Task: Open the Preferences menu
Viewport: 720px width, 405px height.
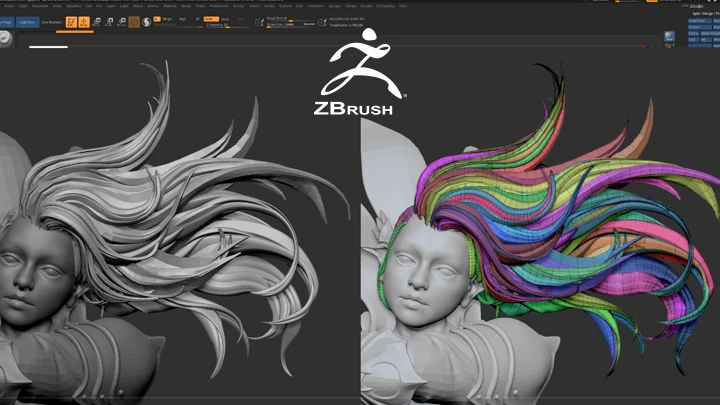Action: [219, 6]
